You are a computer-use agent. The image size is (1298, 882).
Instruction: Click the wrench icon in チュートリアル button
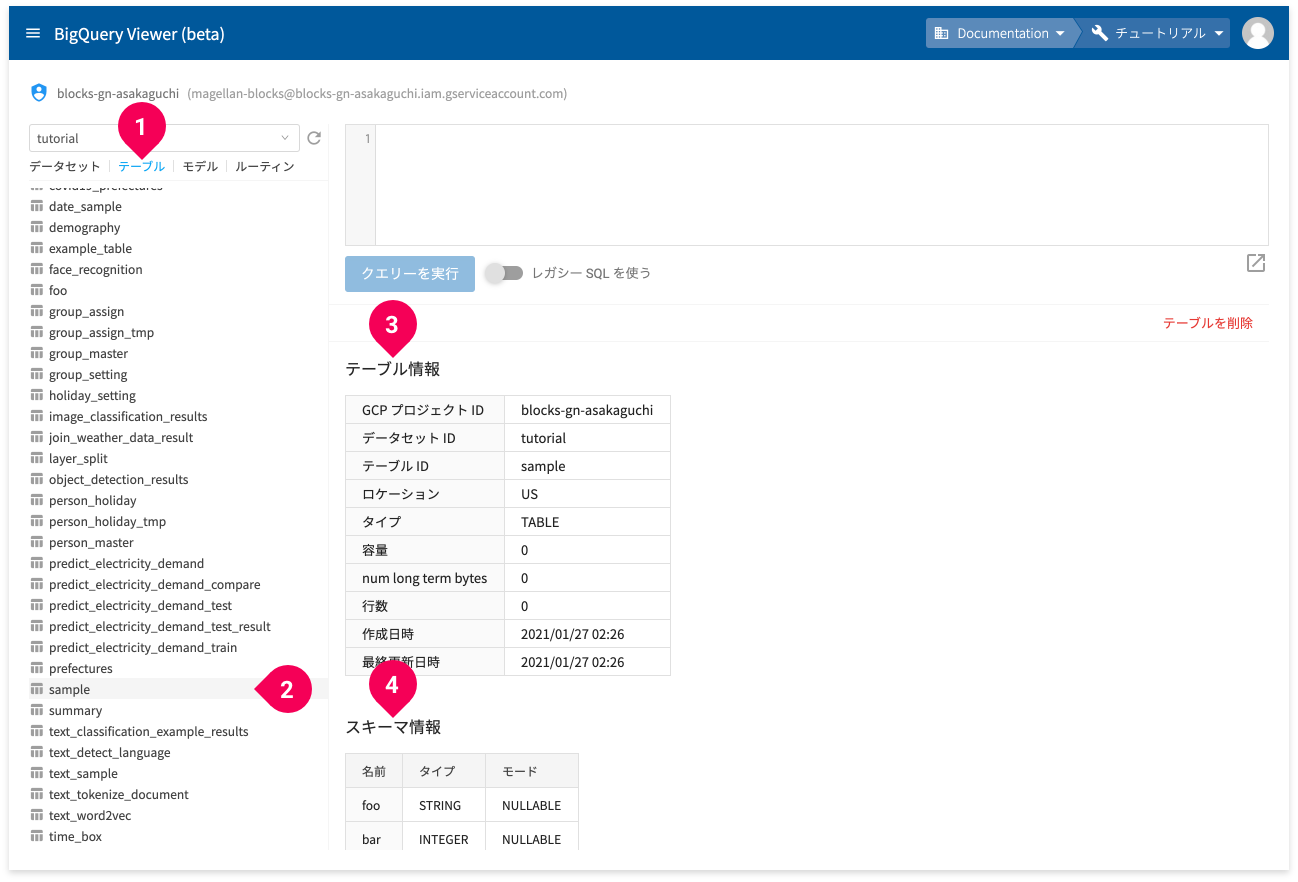(1100, 33)
